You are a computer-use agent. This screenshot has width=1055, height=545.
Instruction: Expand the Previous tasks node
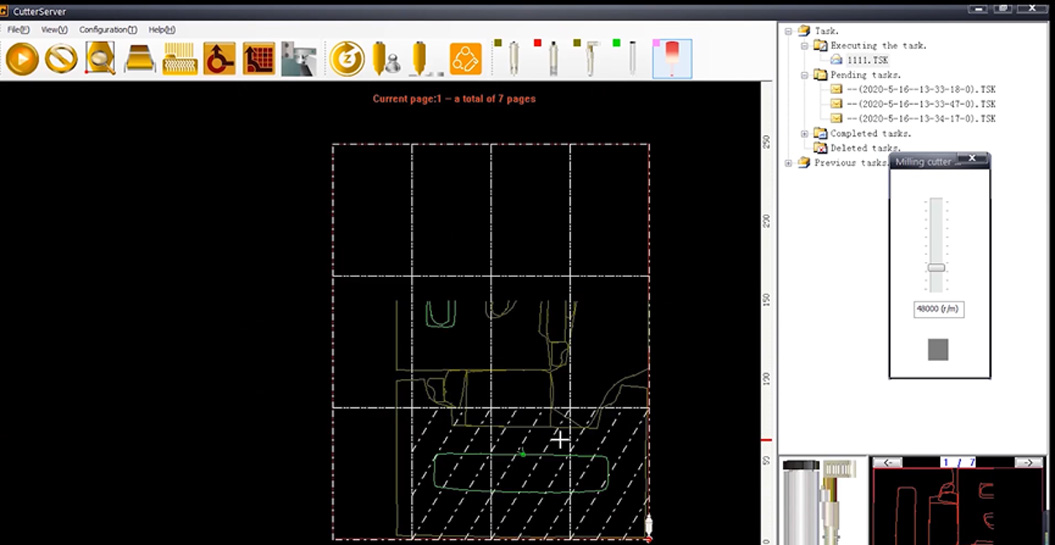[789, 163]
